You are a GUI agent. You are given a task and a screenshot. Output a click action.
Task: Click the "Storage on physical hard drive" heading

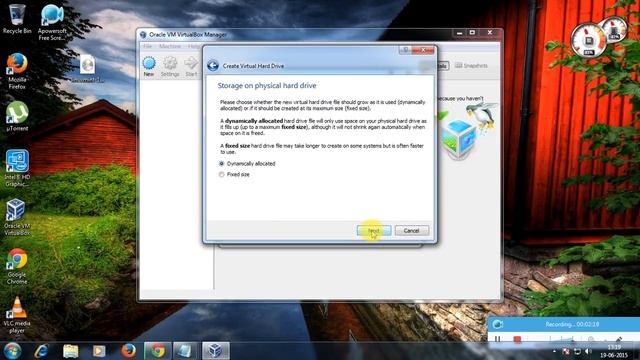click(267, 86)
